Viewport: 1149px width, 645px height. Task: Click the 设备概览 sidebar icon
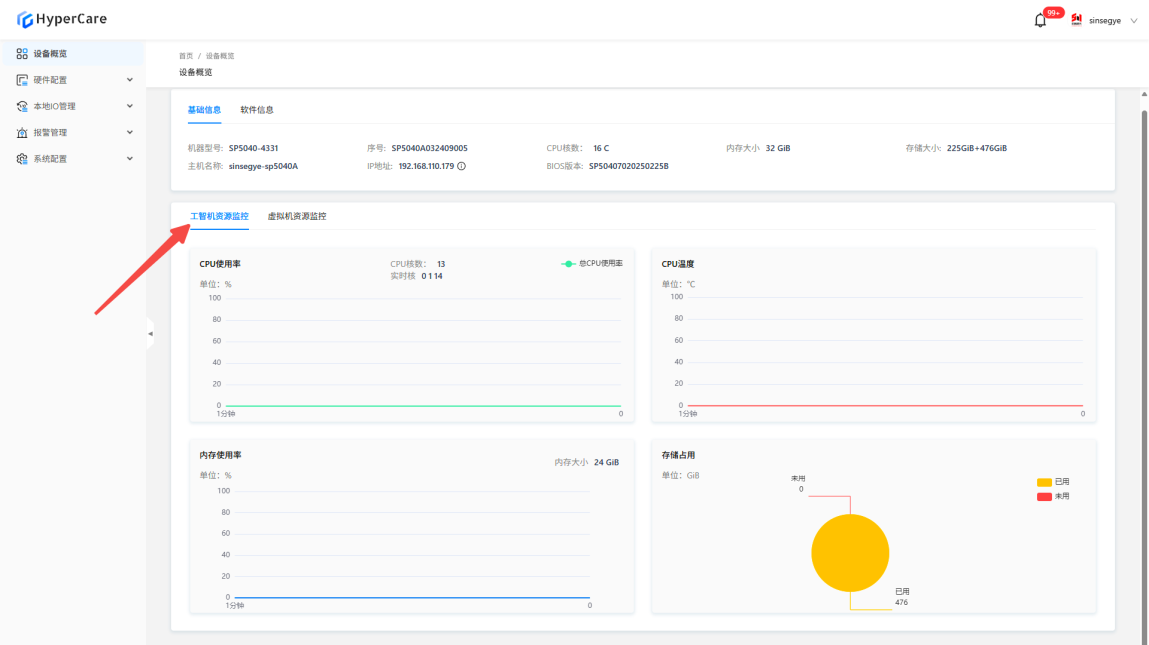(x=22, y=54)
